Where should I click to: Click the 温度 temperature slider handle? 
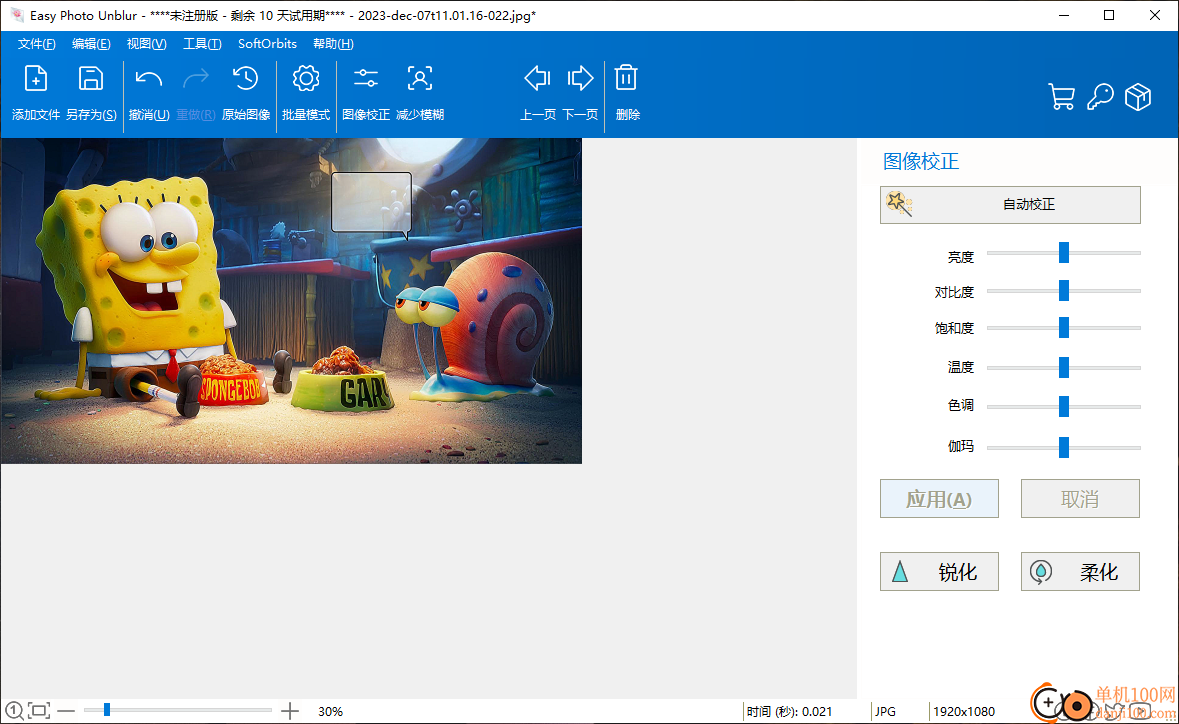[x=1063, y=367]
